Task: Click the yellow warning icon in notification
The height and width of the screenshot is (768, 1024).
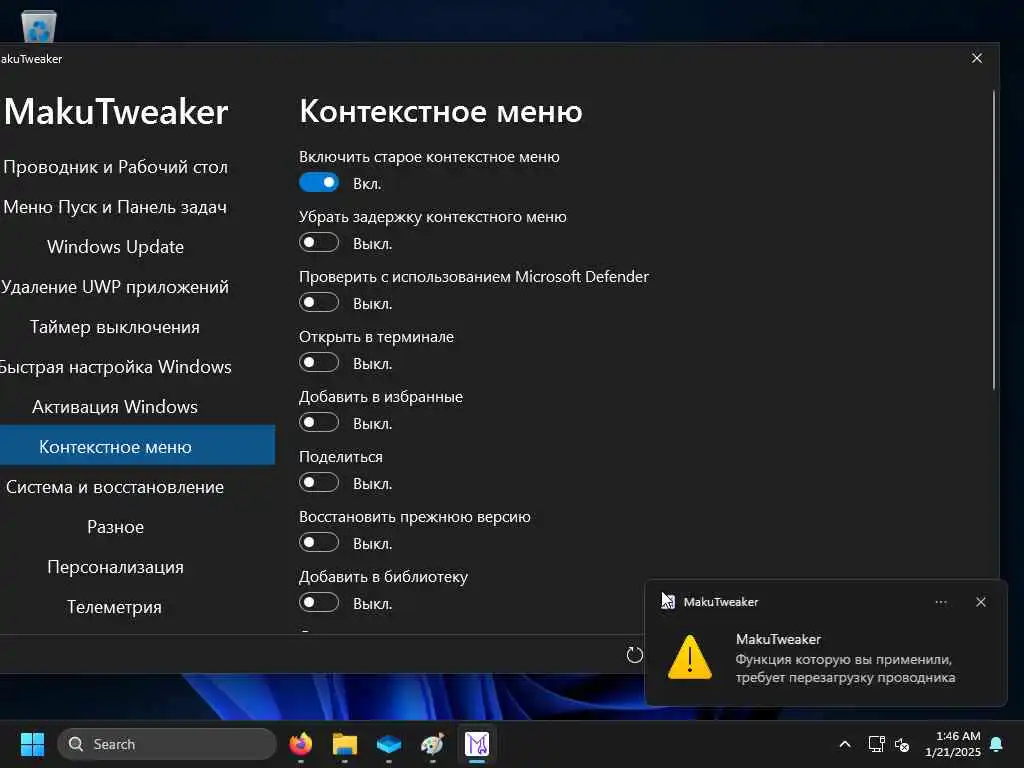Action: click(x=690, y=657)
